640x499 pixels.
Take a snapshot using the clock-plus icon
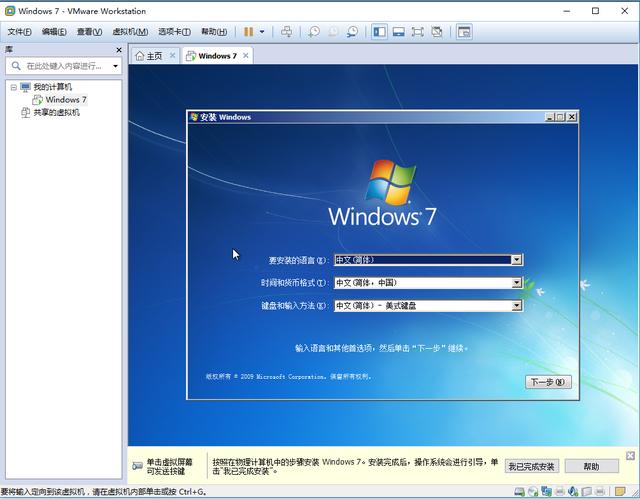coord(313,32)
